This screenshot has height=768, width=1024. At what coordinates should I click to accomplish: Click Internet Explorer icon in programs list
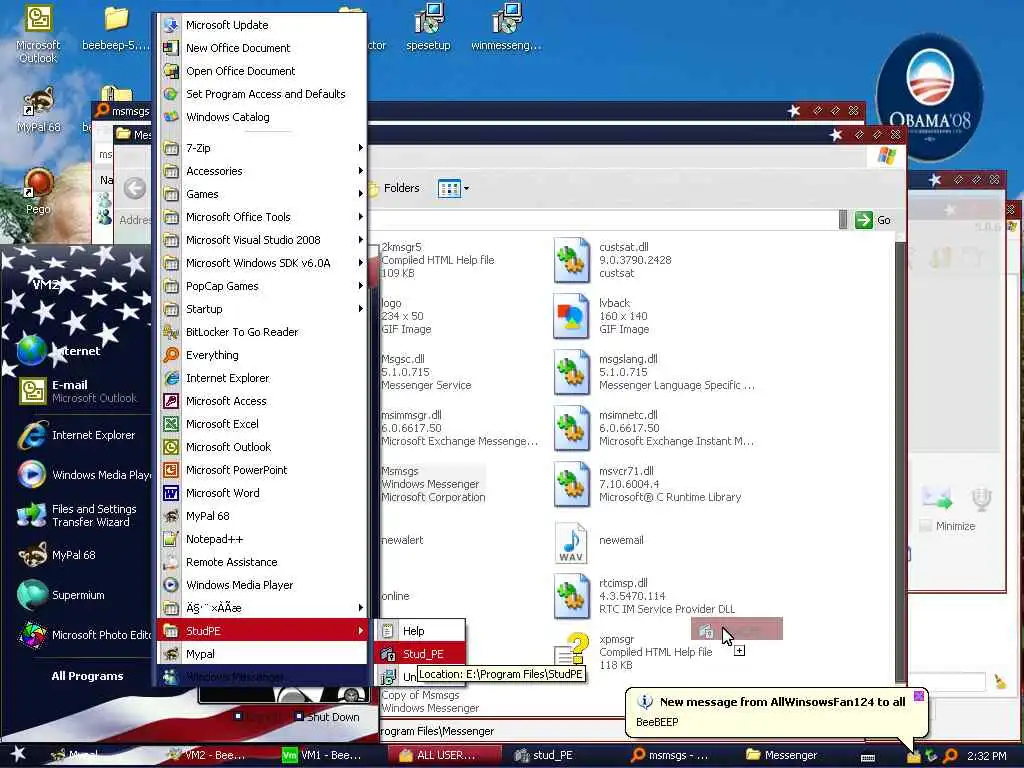point(171,378)
